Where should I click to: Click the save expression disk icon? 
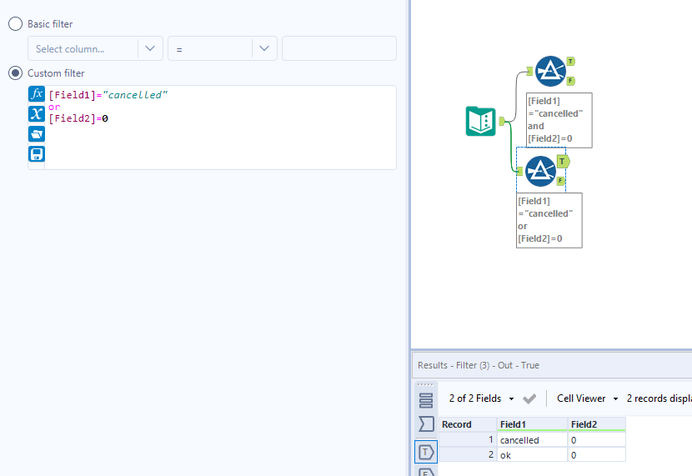(37, 154)
